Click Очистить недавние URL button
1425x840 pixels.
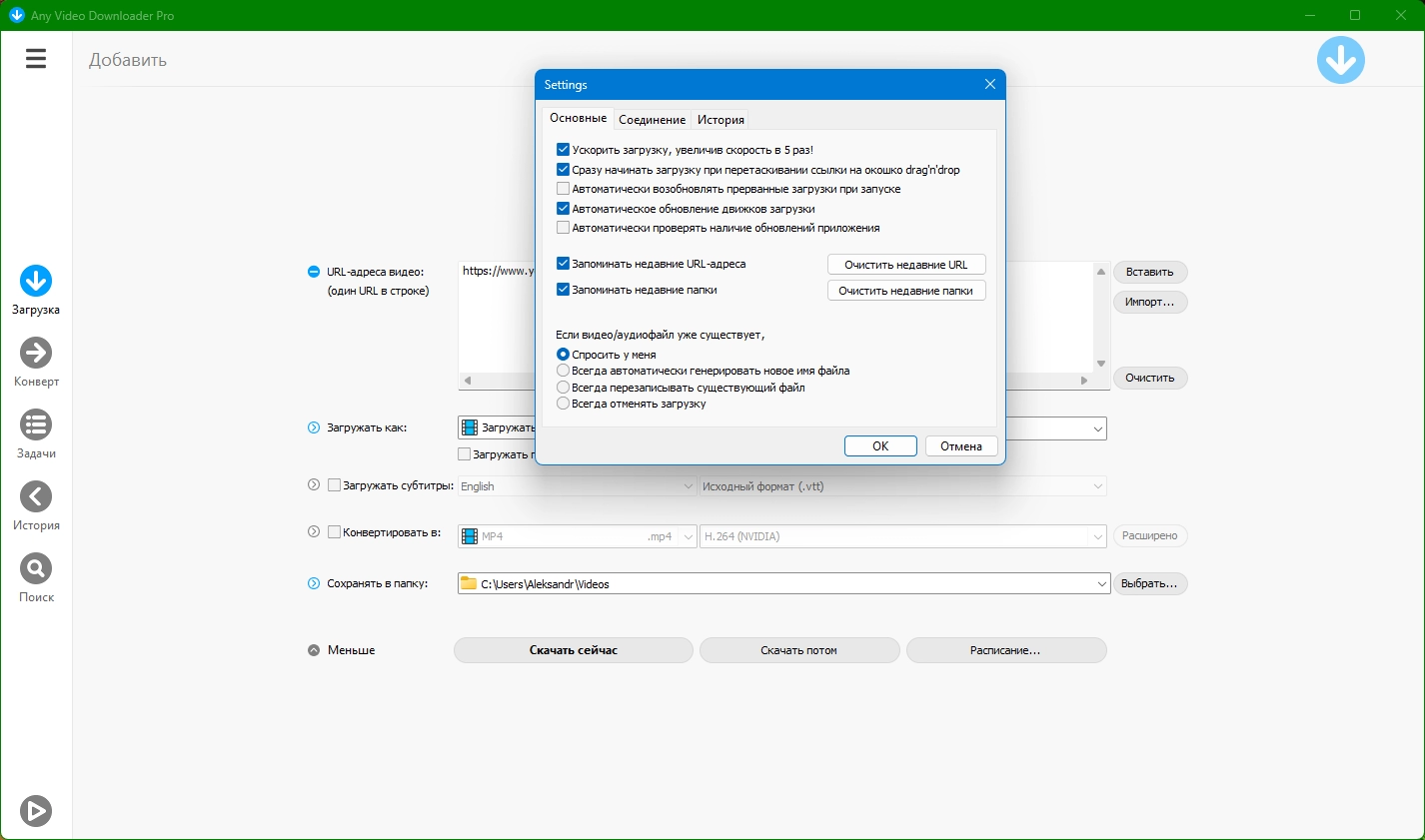click(906, 265)
